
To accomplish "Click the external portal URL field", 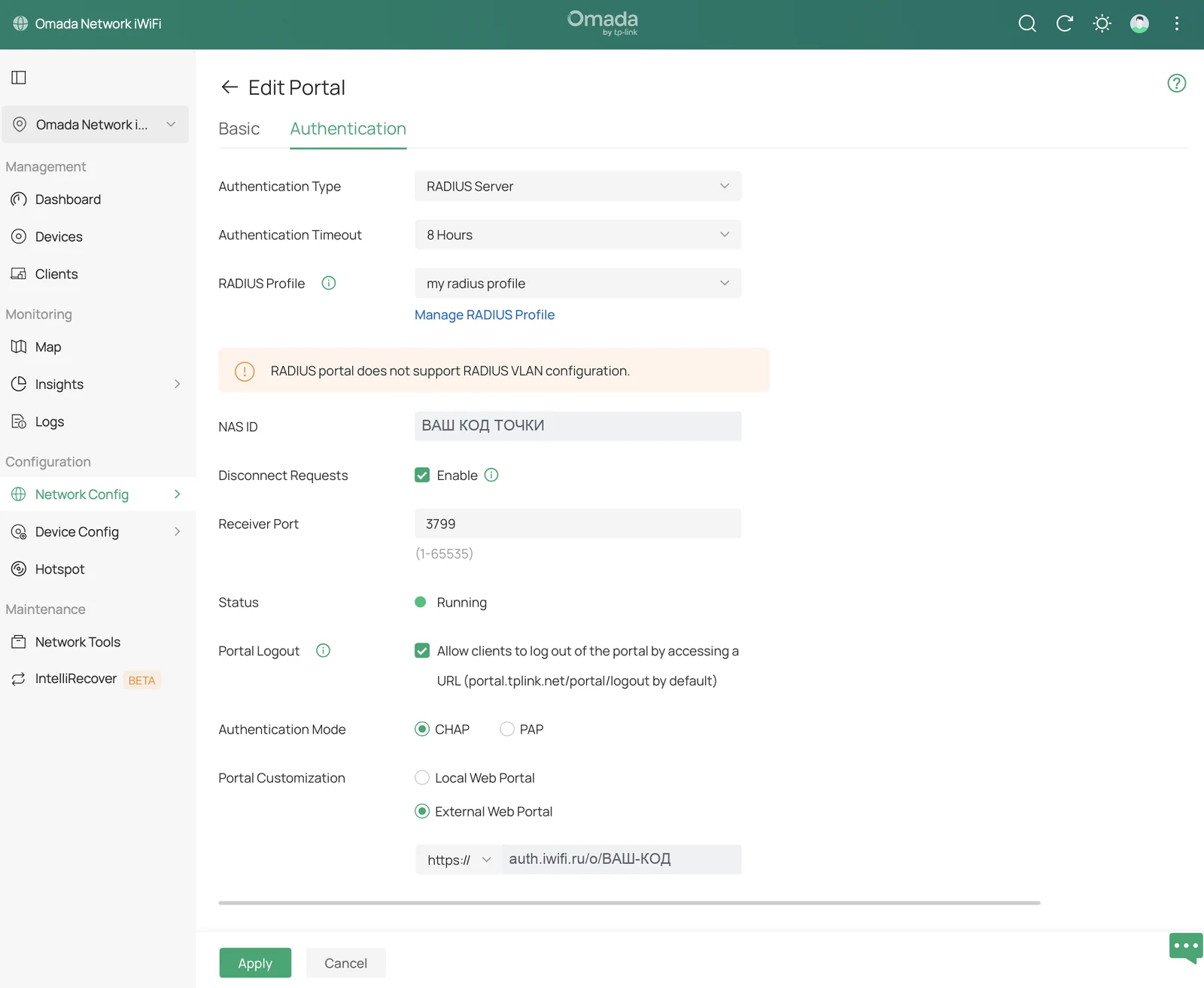I will [x=622, y=859].
